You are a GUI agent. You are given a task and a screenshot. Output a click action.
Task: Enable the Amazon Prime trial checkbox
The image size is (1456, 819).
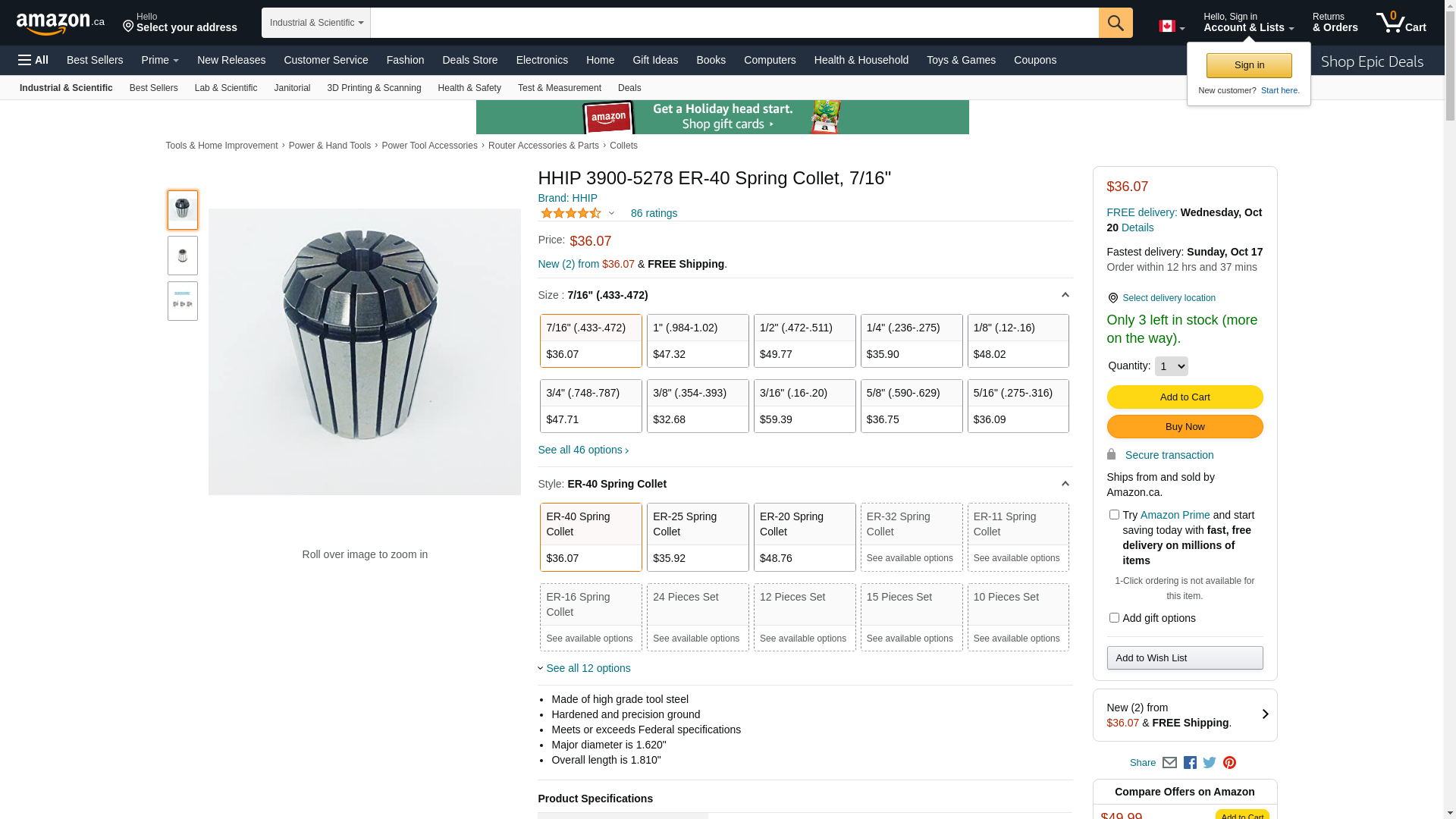click(x=1114, y=515)
